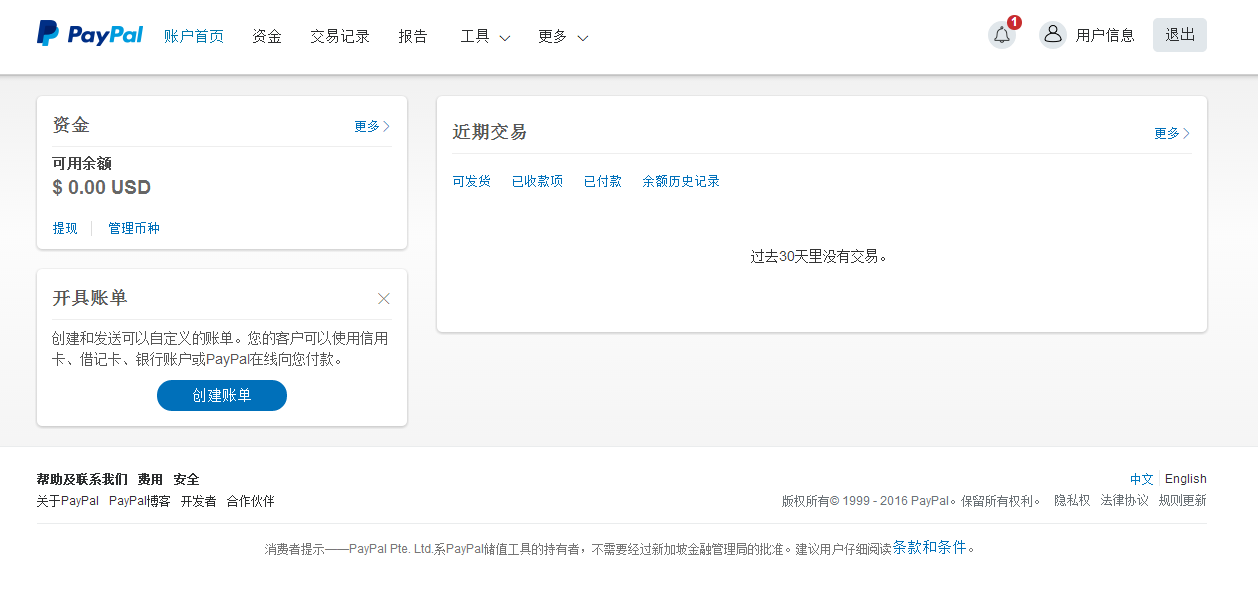Open 交易记录 in navigation

pos(340,36)
